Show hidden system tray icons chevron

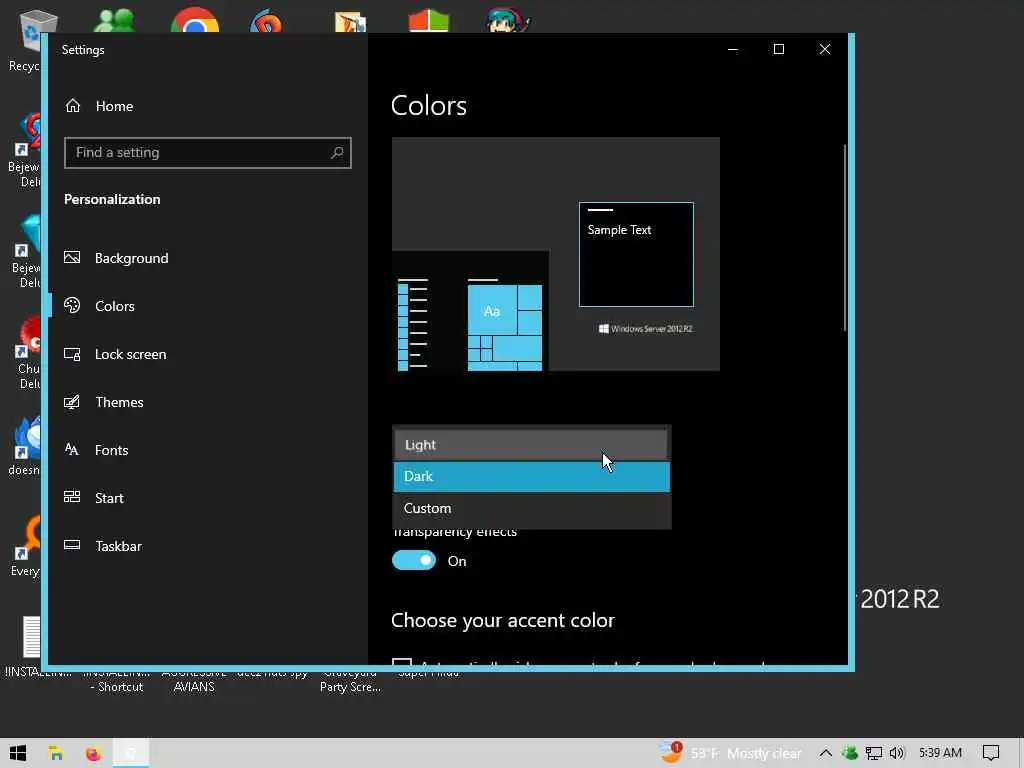point(825,753)
